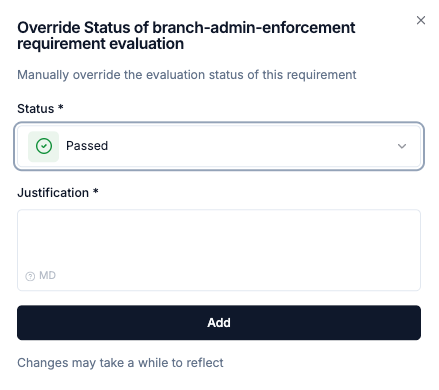Click the green Passed checkmark icon

pos(44,146)
